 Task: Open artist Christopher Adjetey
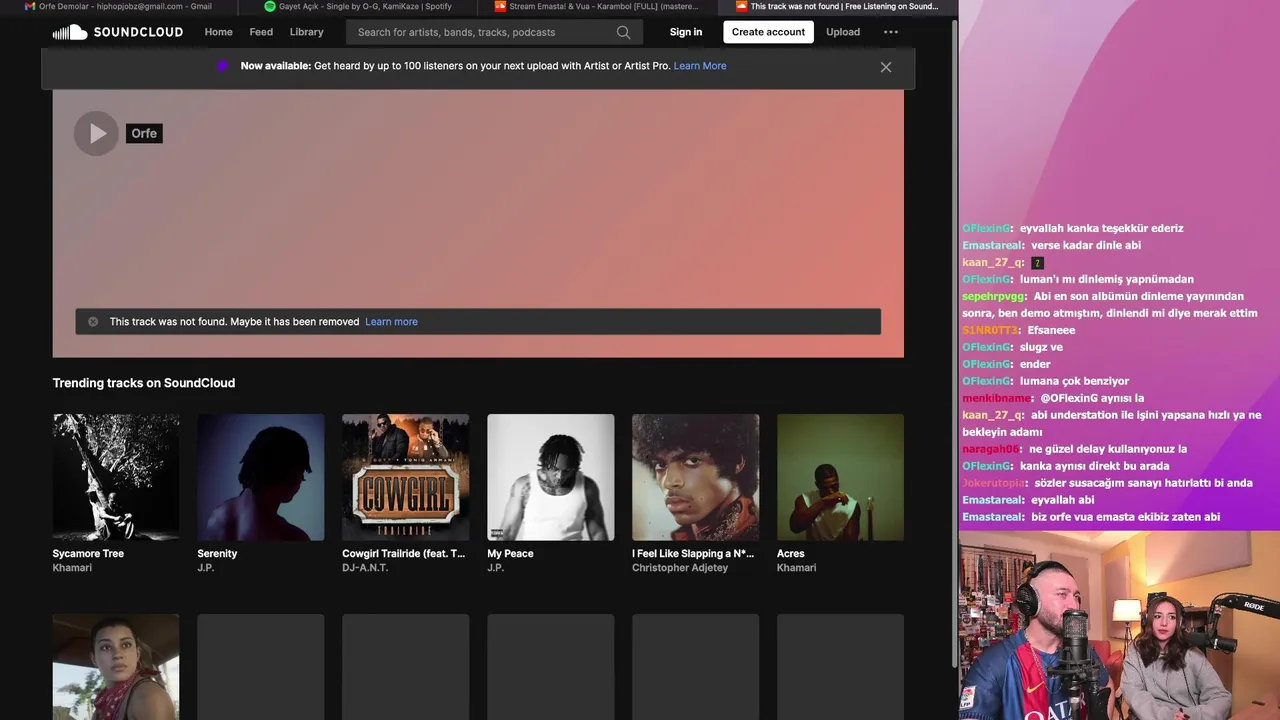pyautogui.click(x=680, y=568)
